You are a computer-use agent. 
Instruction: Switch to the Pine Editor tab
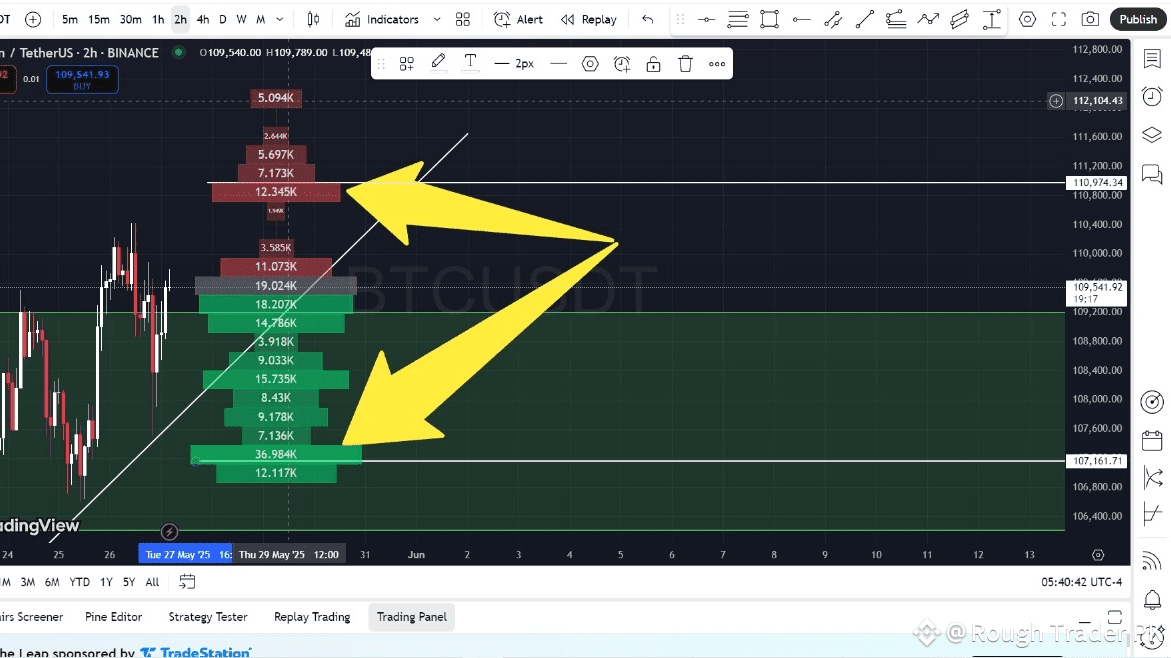pyautogui.click(x=113, y=616)
